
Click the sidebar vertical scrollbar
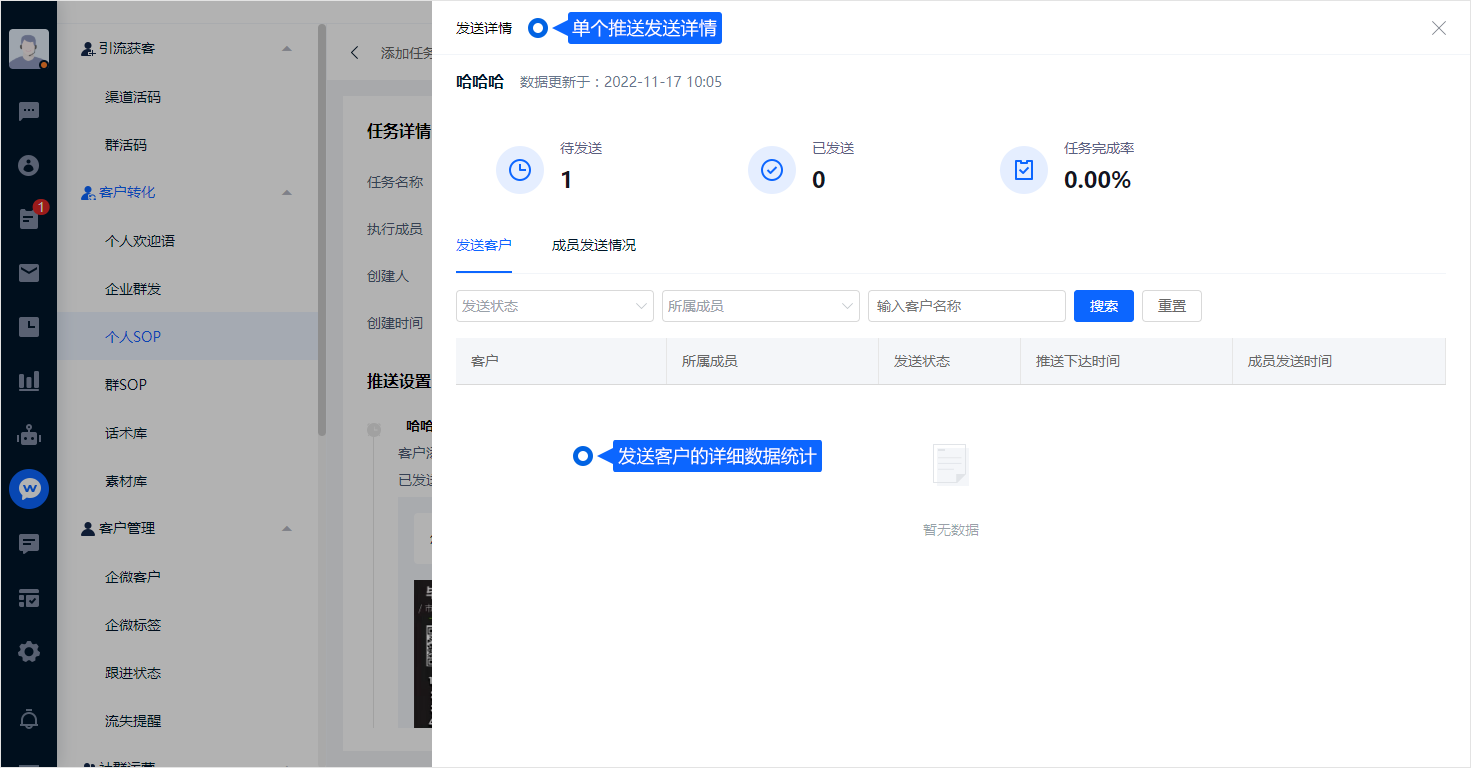(x=322, y=230)
